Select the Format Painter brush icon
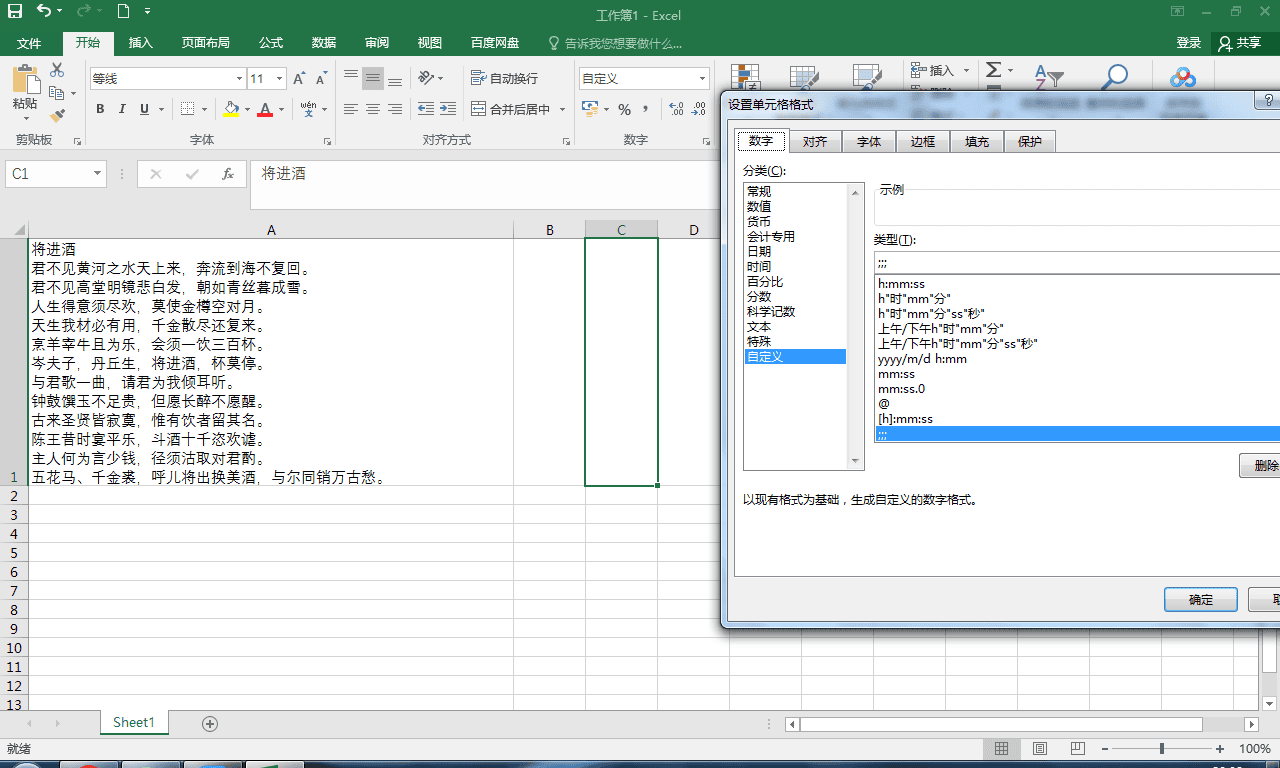The image size is (1280, 768). (x=57, y=115)
